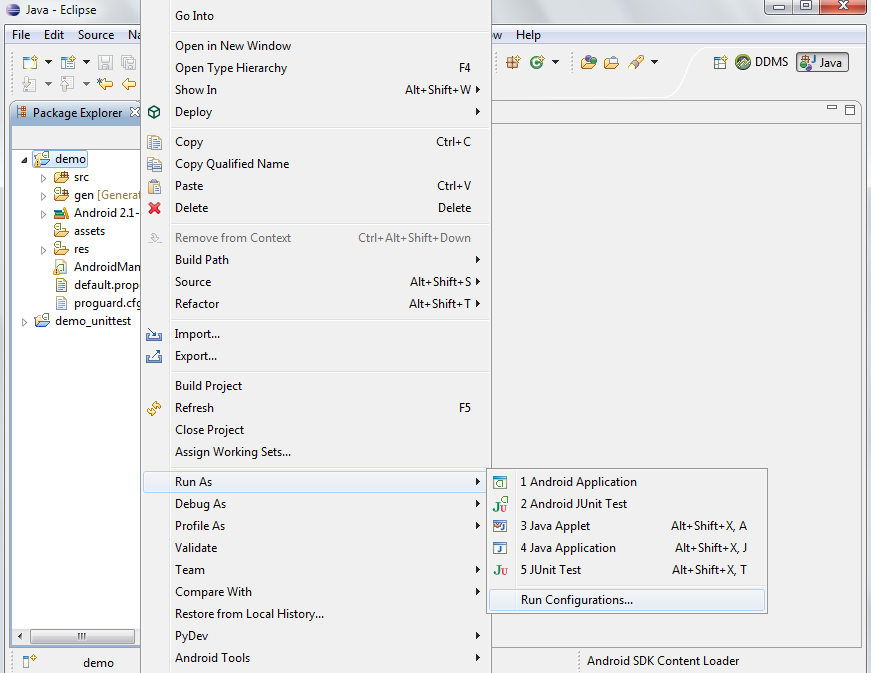
Task: Maximize the editor area
Action: (850, 109)
